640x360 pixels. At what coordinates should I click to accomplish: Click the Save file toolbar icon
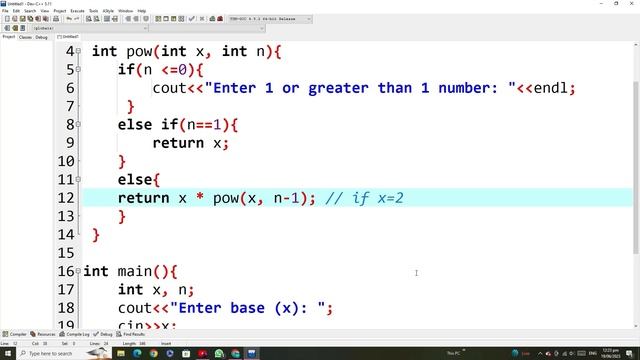22,19
